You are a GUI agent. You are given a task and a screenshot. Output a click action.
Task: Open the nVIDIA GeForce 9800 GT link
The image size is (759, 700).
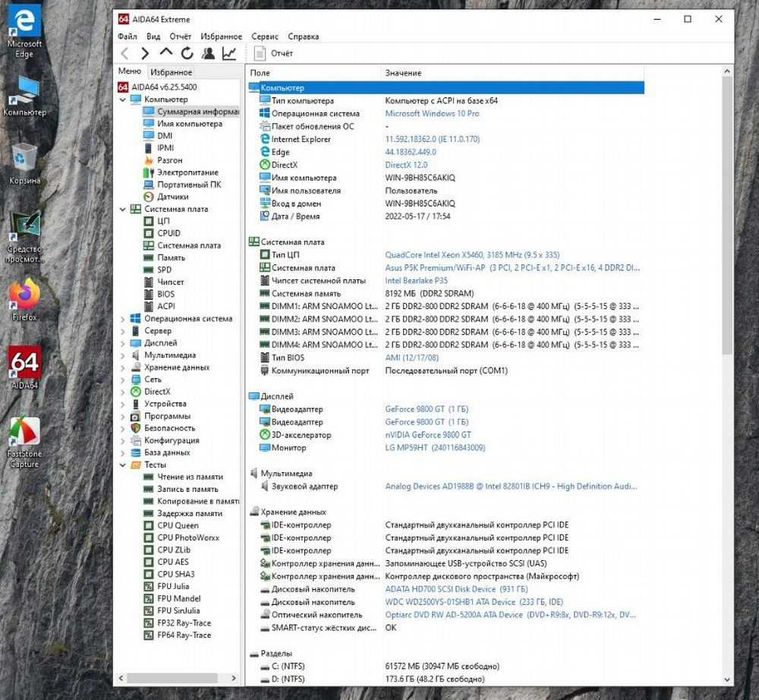click(428, 435)
